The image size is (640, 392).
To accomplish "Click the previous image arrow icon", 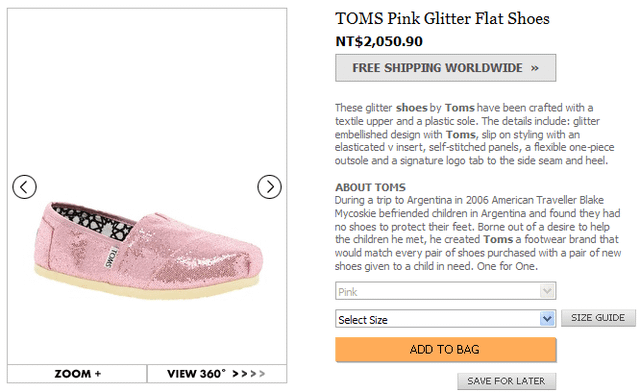I will [x=24, y=187].
